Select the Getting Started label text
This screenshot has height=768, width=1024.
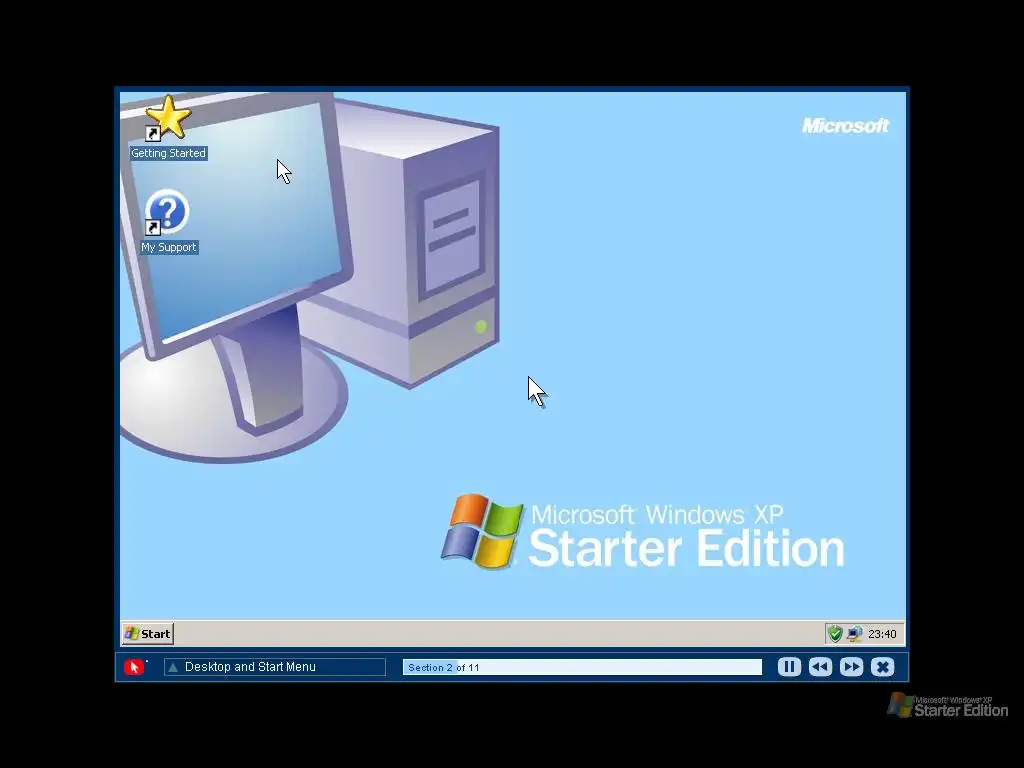coord(168,153)
